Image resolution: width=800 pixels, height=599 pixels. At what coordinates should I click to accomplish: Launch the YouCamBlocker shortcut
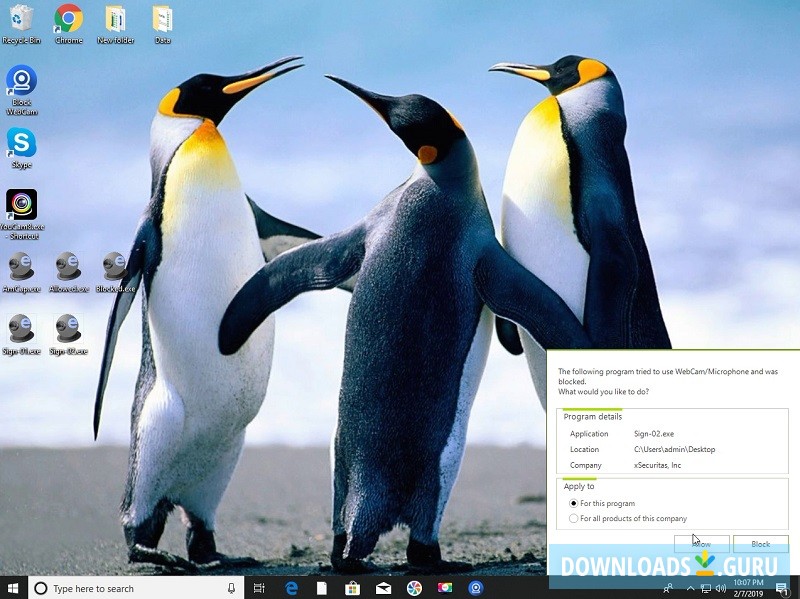pos(22,205)
